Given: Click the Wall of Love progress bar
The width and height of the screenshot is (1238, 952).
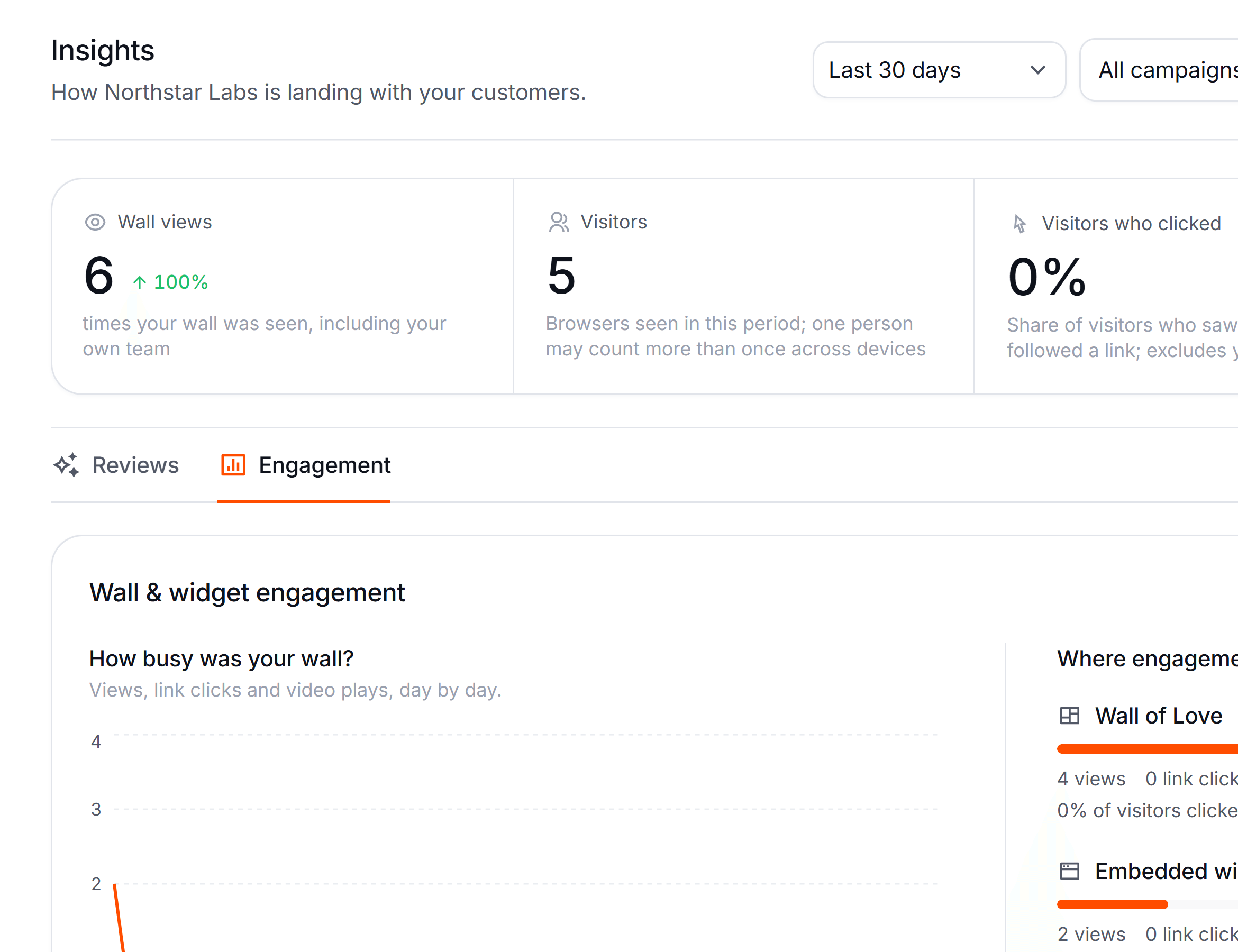Looking at the screenshot, I should tap(1148, 749).
